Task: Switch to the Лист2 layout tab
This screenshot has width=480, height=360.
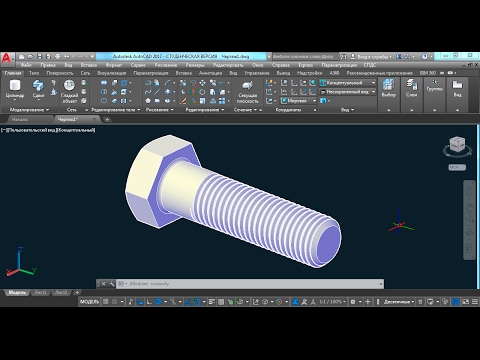Action: (61, 292)
